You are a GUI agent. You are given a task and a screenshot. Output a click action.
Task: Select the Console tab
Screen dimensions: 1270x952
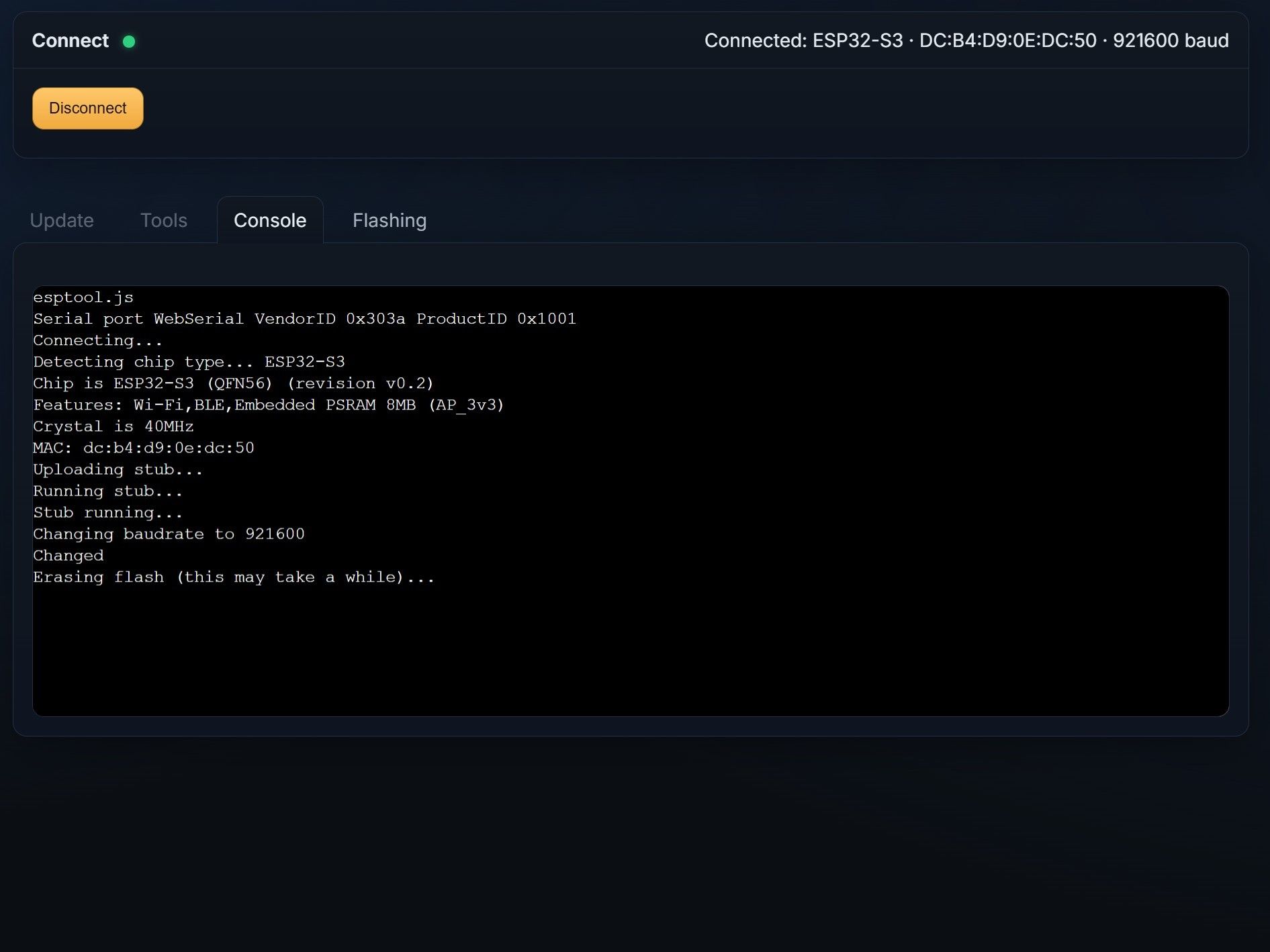270,220
